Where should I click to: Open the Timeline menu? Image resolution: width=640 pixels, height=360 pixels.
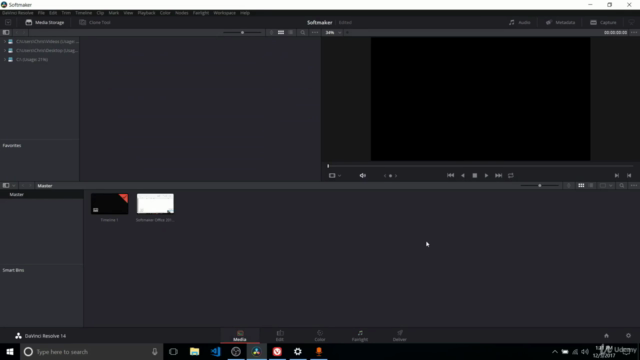(x=83, y=13)
